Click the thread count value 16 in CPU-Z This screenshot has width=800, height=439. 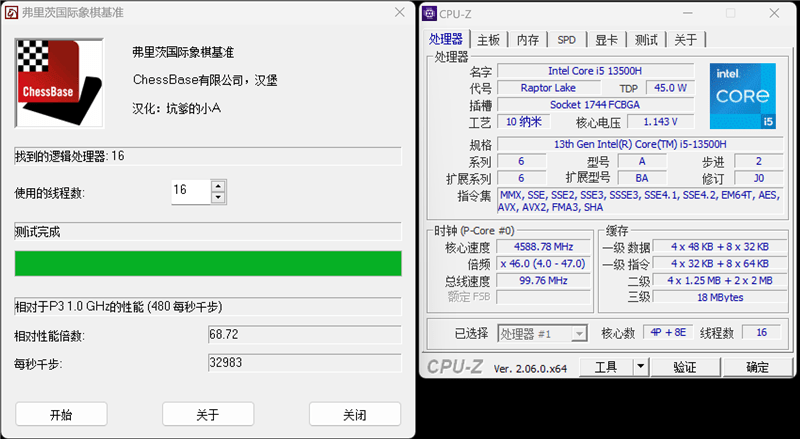click(x=761, y=333)
